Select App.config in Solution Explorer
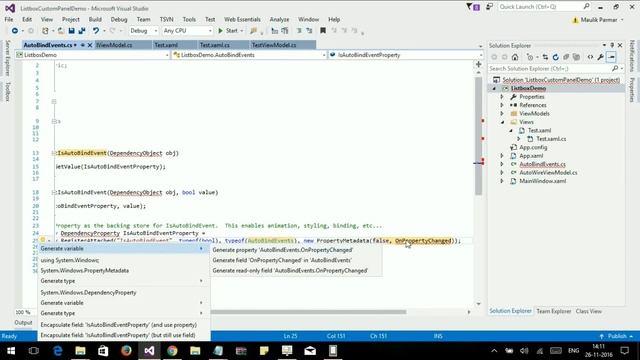This screenshot has height=360, width=640. click(533, 147)
